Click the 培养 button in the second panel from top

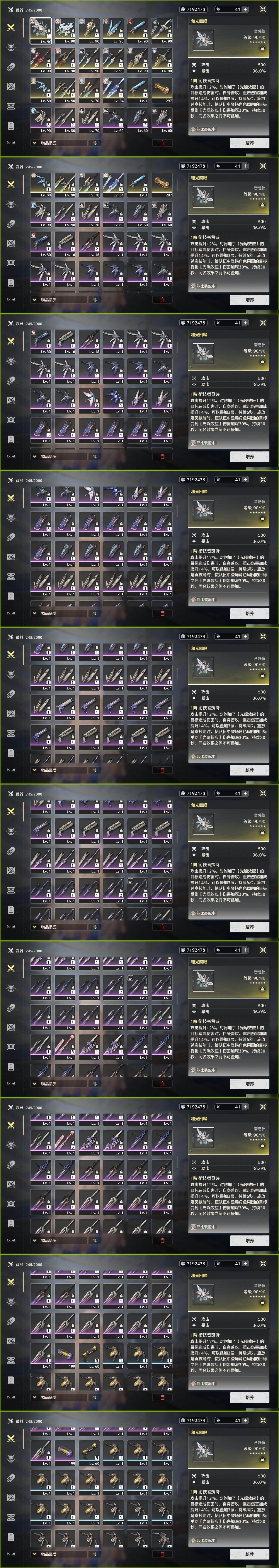pyautogui.click(x=249, y=299)
